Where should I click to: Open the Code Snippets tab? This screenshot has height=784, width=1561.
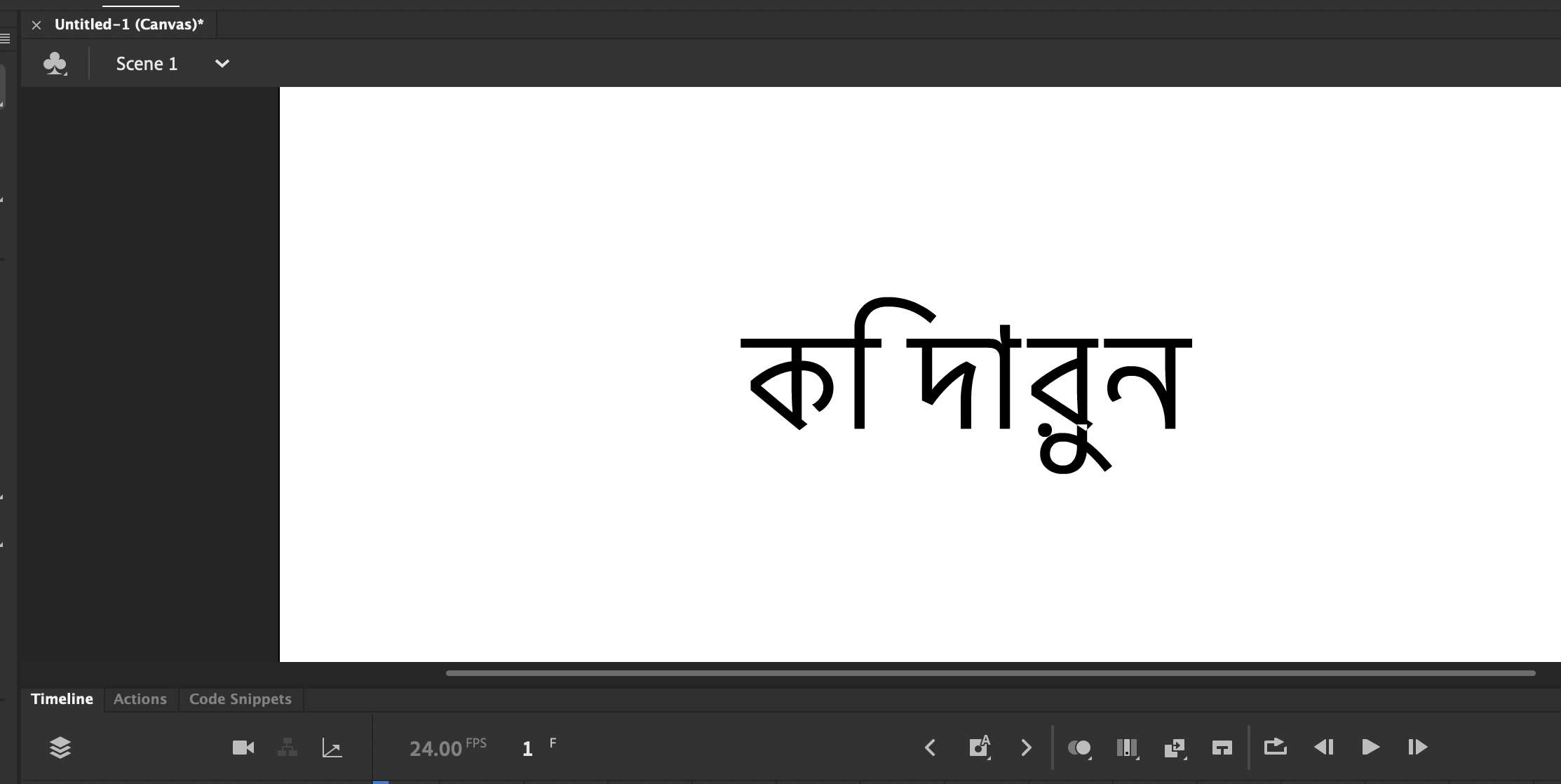click(x=239, y=698)
